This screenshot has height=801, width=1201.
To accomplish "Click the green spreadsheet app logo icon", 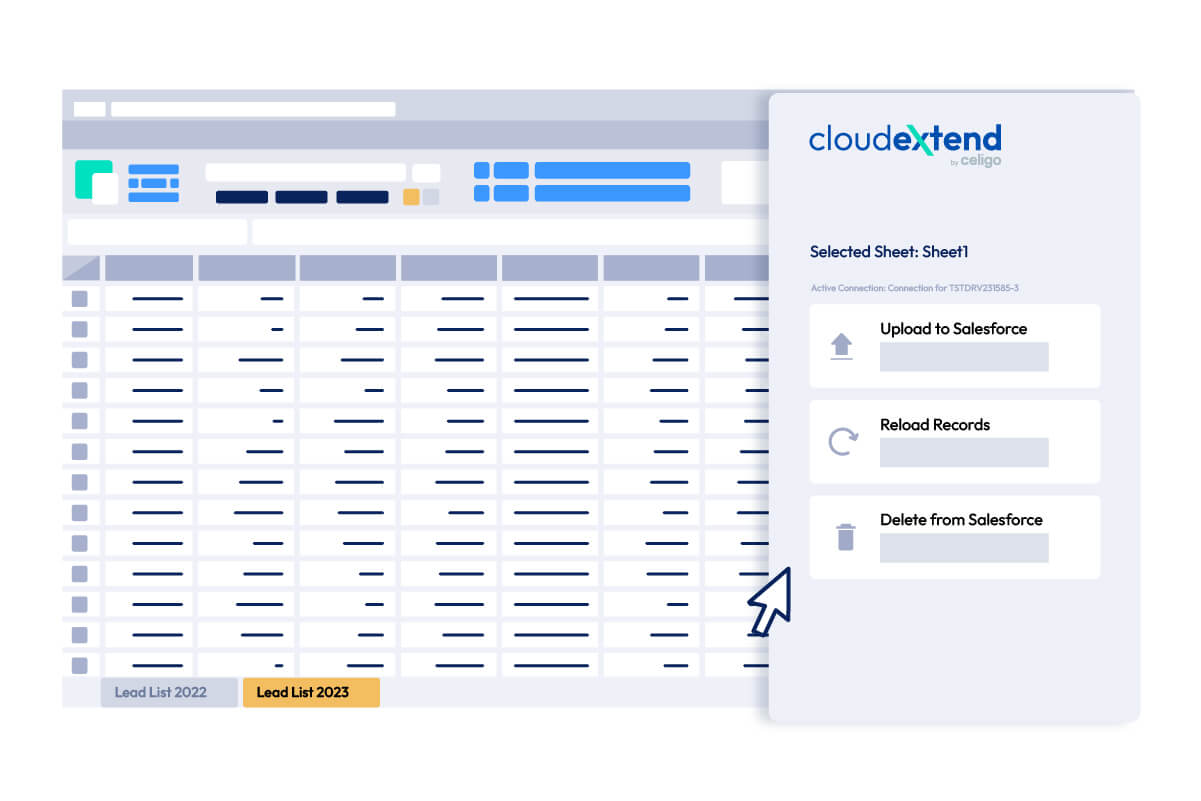I will point(96,182).
